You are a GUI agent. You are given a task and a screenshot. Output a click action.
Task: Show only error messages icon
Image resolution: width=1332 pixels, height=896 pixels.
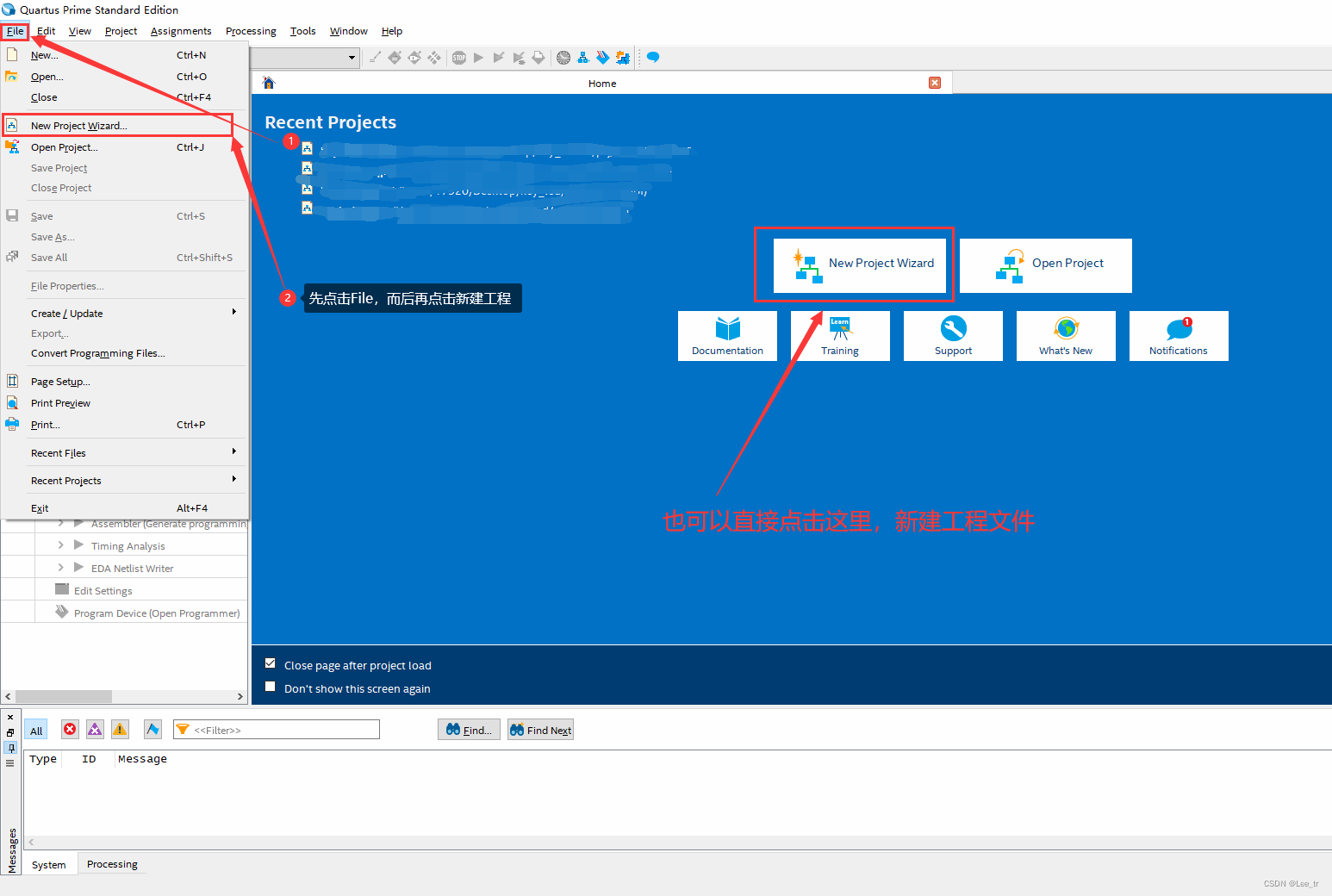[x=70, y=730]
